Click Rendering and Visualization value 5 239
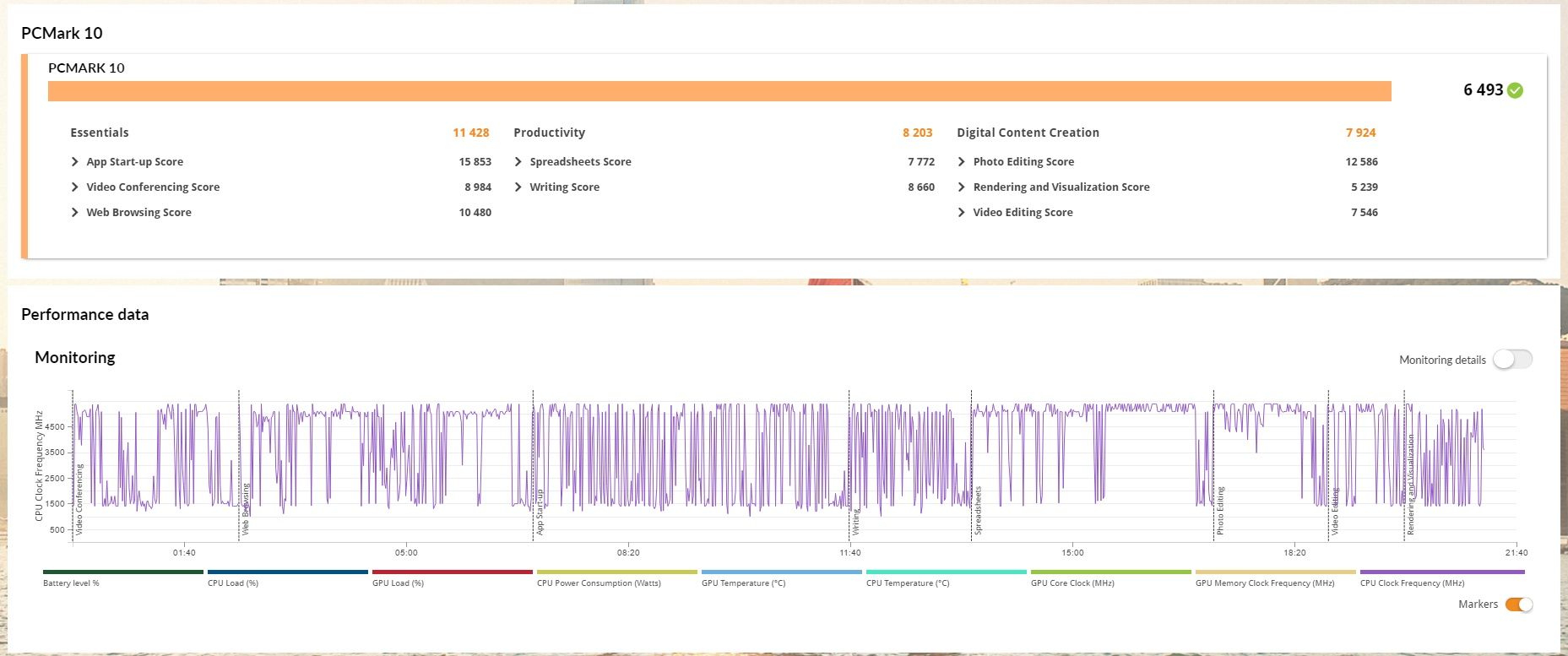1568x656 pixels. coord(1365,187)
